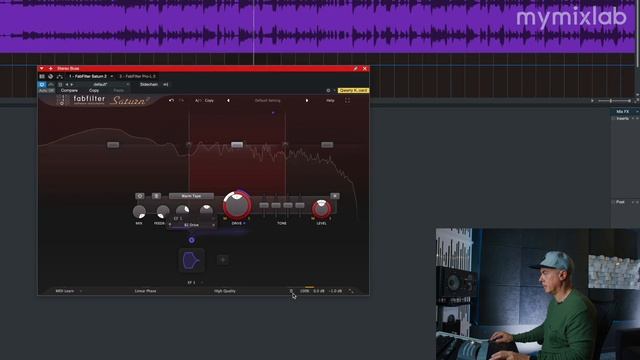This screenshot has width=640, height=360.
Task: Open the Warm Tape style dropdown
Action: (x=191, y=196)
